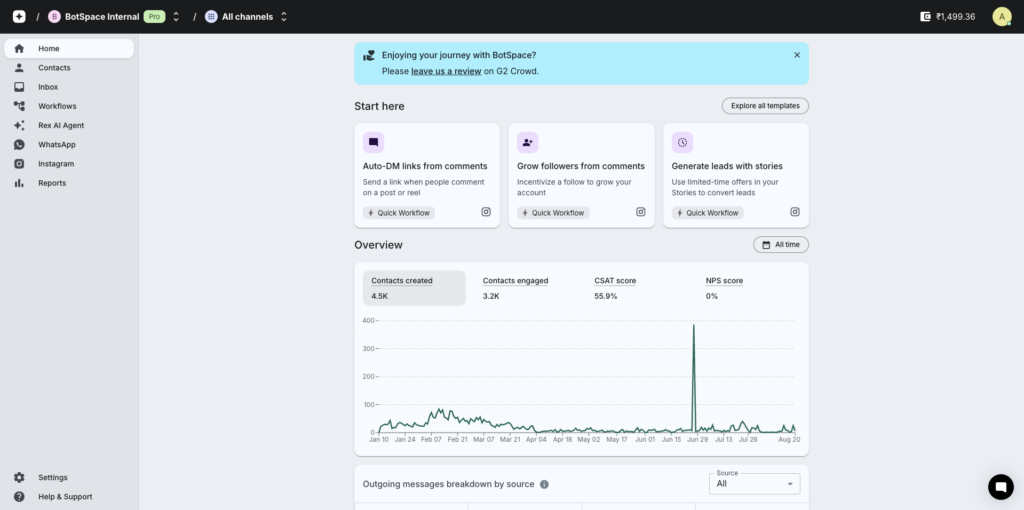Go to Workflows in the sidebar
Screen dimensions: 1024x510
(69, 106)
